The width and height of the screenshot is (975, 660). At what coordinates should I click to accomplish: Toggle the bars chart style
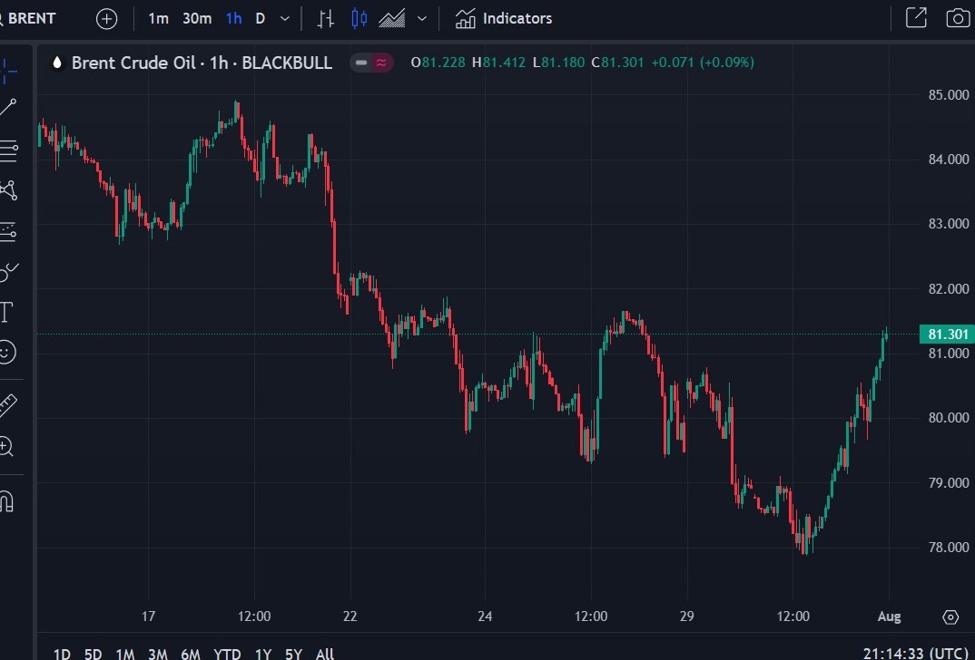click(325, 19)
